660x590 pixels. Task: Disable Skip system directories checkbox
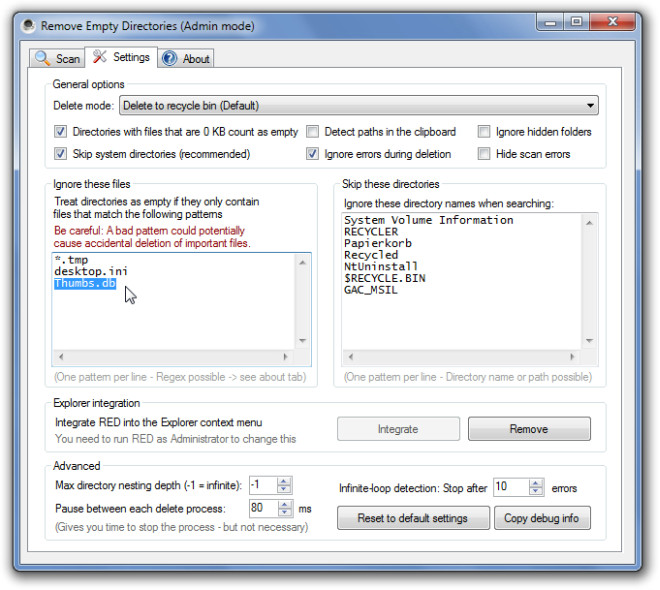61,154
